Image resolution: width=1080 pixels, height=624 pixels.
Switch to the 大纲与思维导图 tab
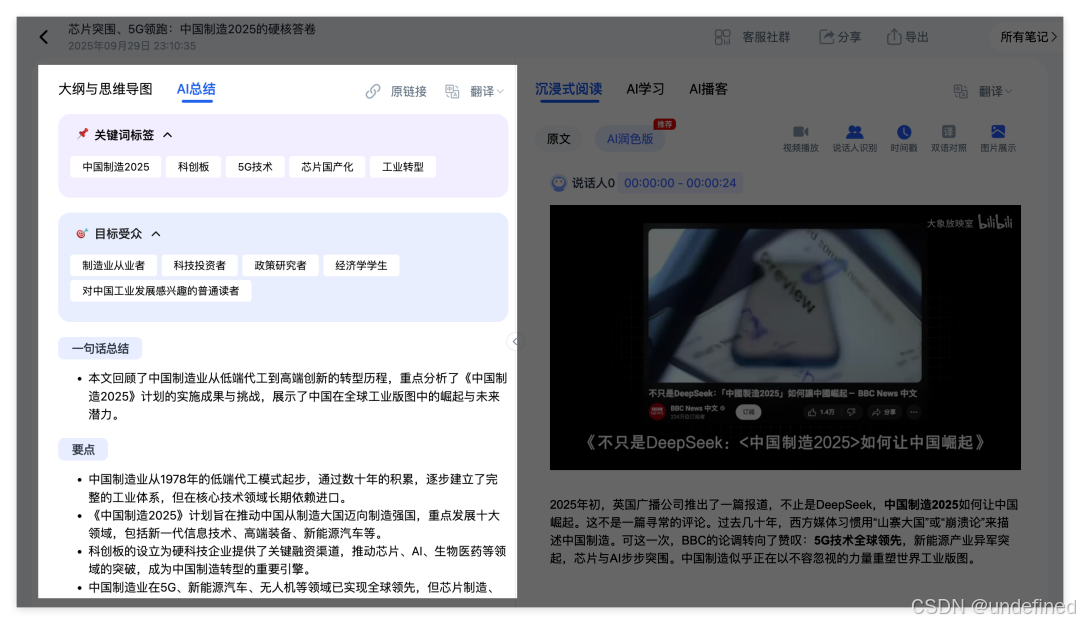[105, 90]
